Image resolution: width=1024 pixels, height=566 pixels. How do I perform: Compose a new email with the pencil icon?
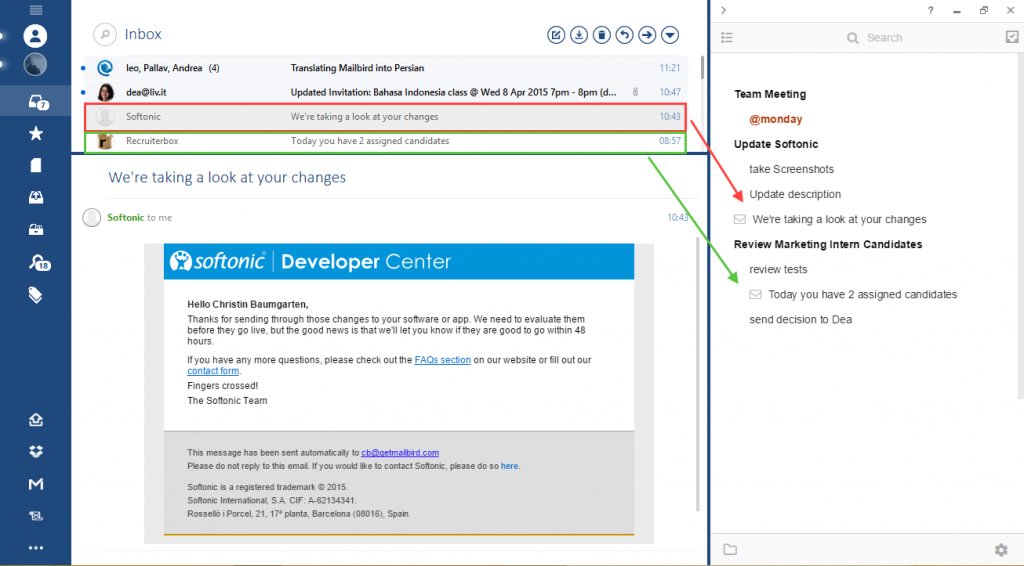(x=556, y=35)
